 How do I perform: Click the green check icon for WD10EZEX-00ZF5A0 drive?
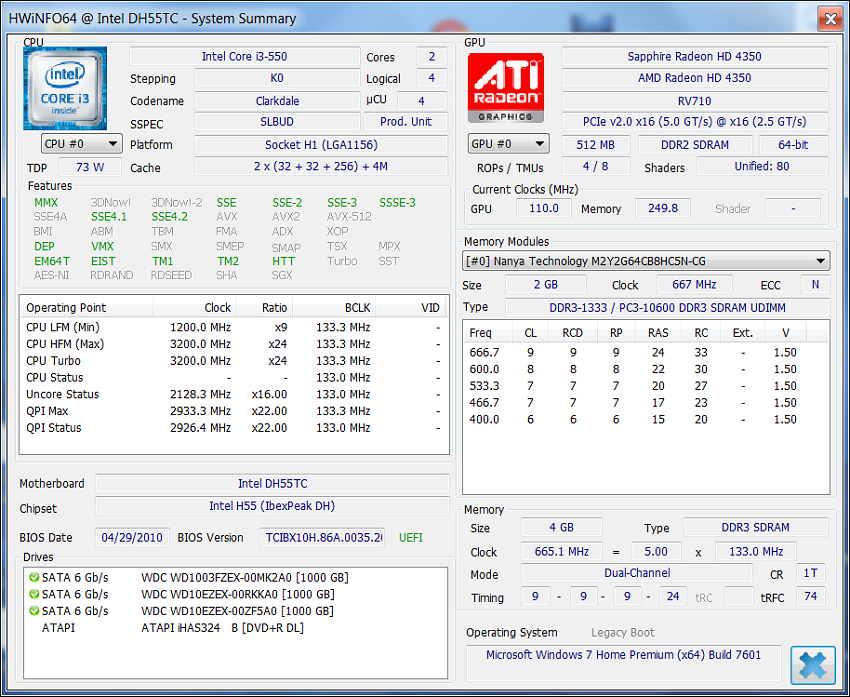pos(34,611)
